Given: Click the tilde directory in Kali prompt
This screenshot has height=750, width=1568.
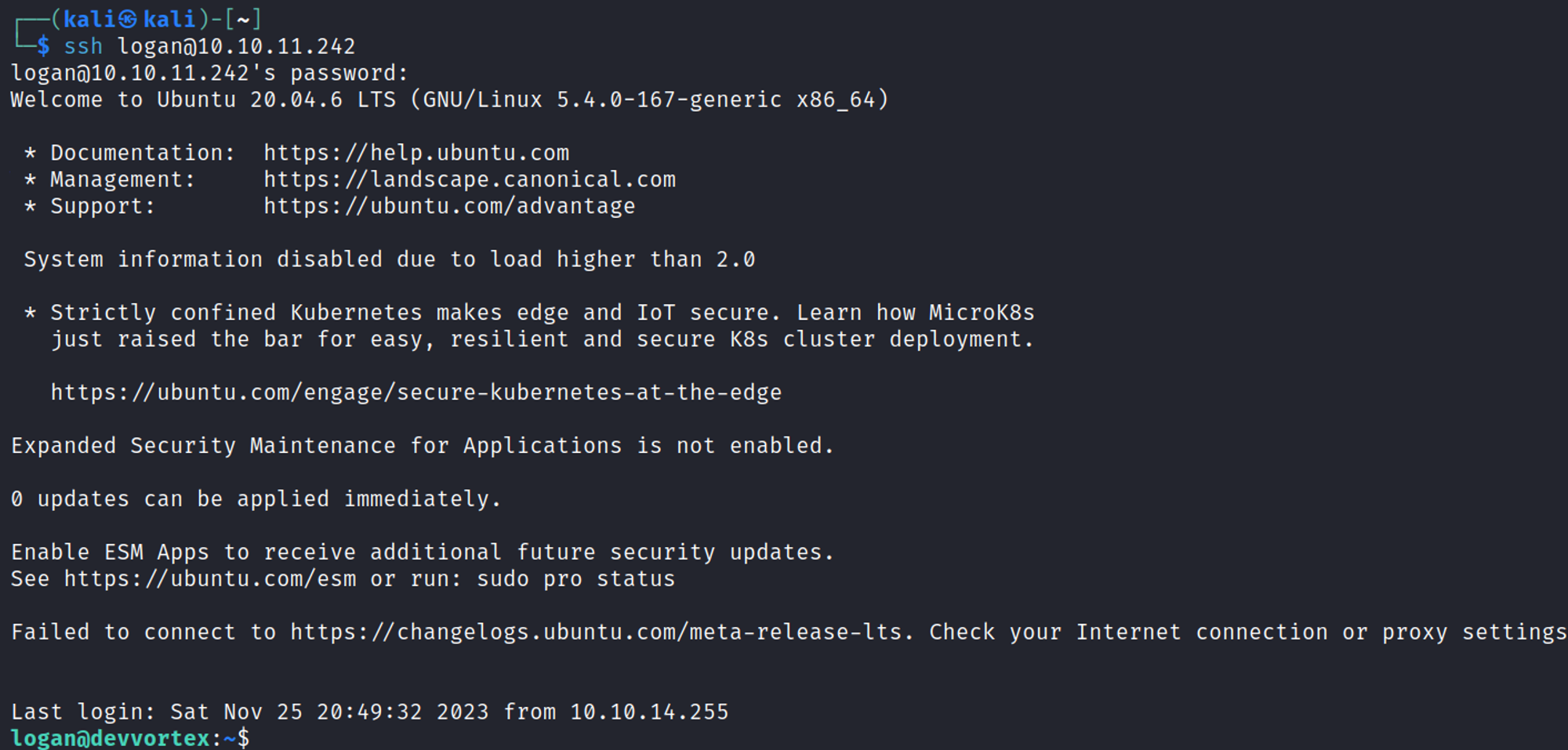Looking at the screenshot, I should pos(243,20).
